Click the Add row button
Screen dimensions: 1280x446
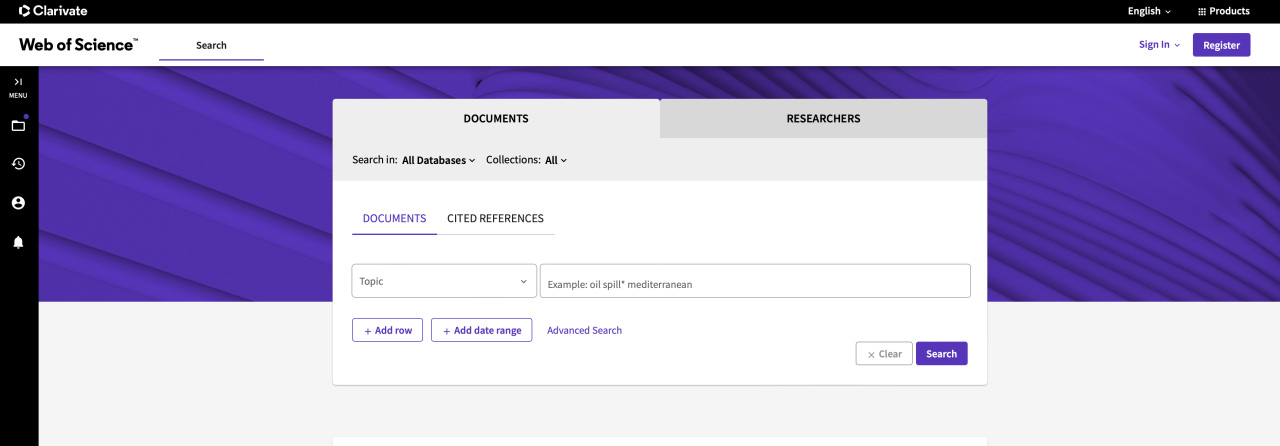click(387, 330)
